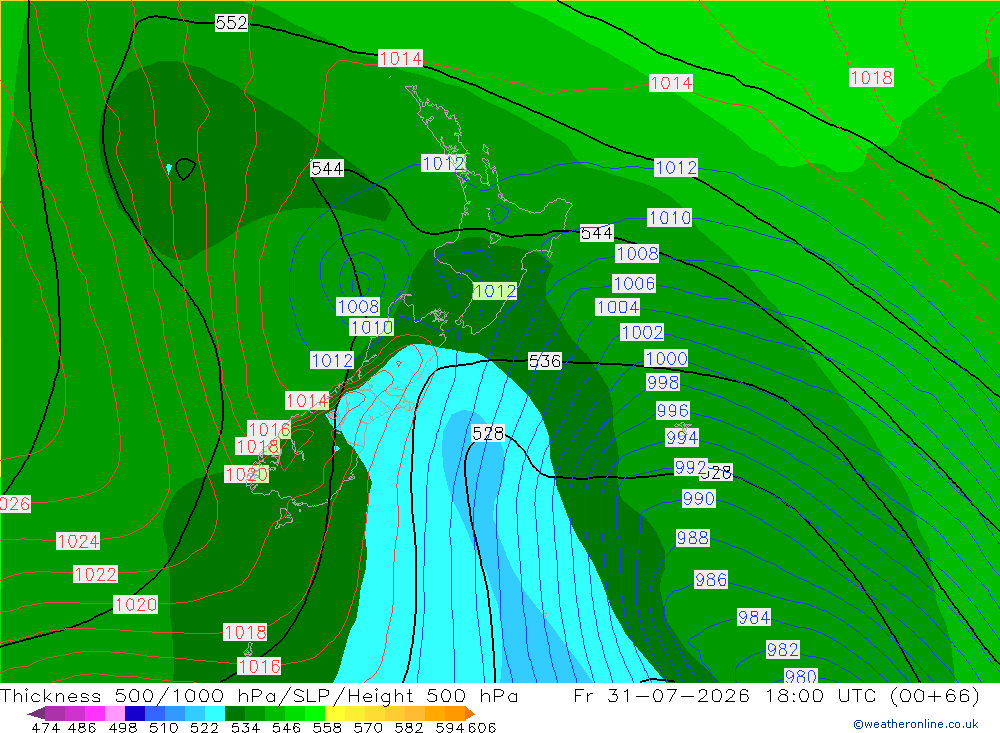Viewport: 1000px width, 733px height.
Task: Click the red "1022" isobar label
Action: point(95,574)
